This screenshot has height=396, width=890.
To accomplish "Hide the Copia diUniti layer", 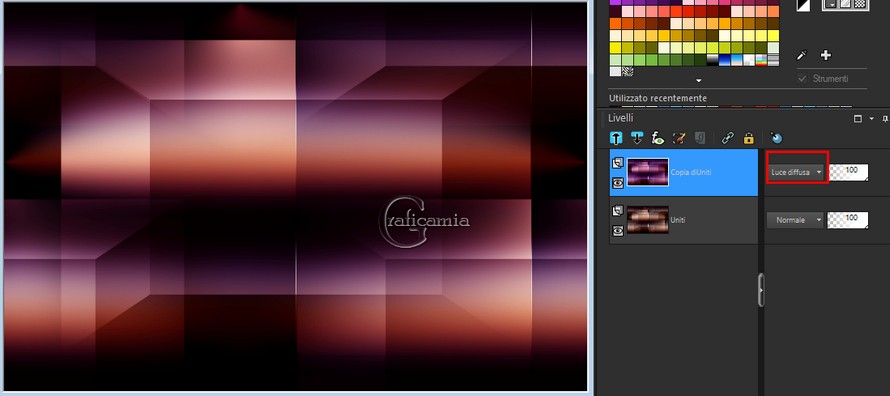I will tap(618, 183).
